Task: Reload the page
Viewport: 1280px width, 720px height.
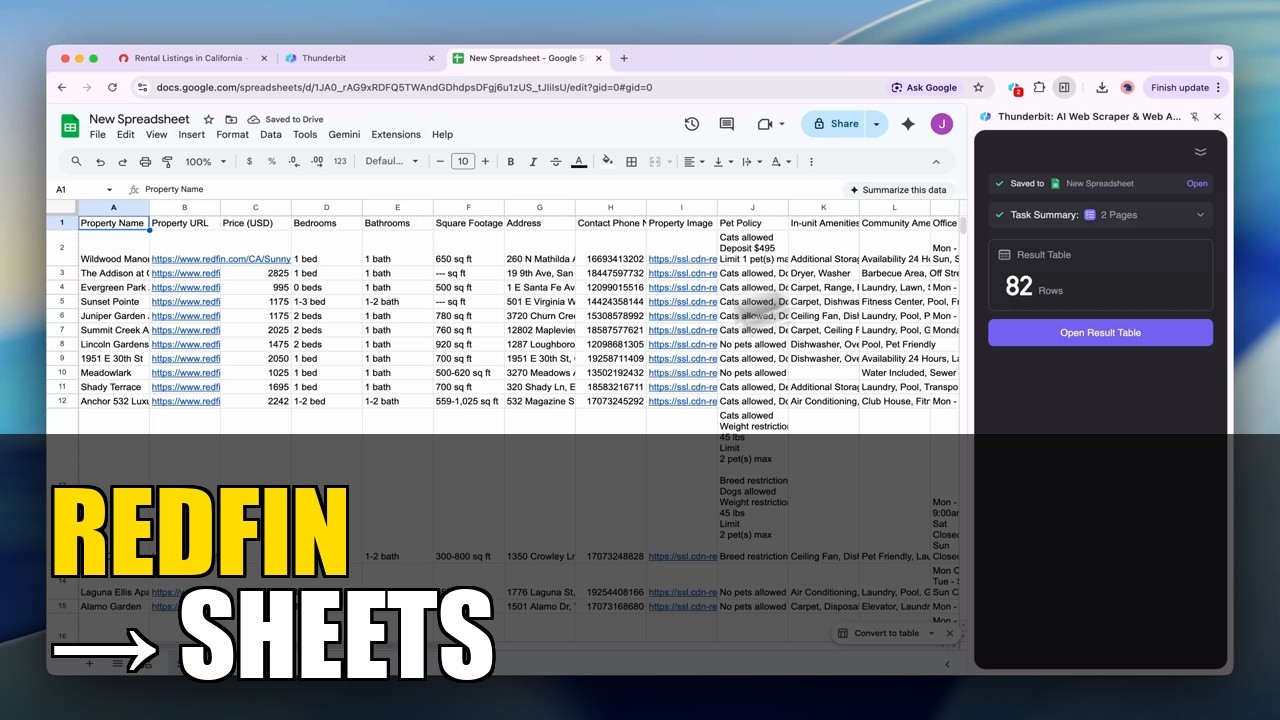Action: pyautogui.click(x=112, y=87)
